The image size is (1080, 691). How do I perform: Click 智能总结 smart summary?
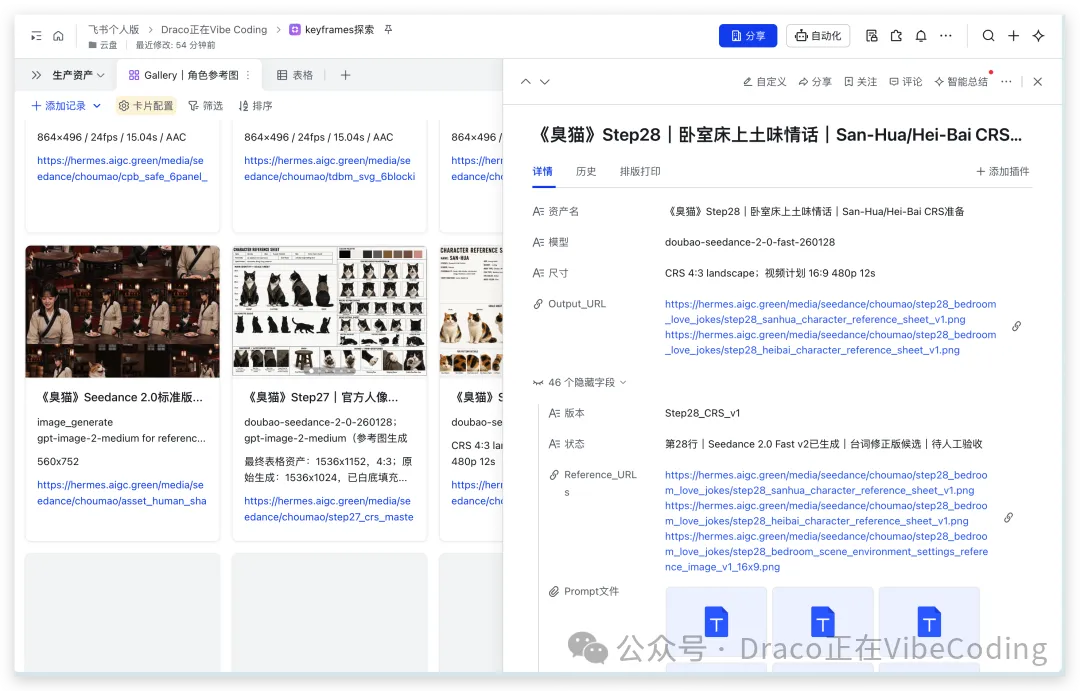pyautogui.click(x=961, y=81)
